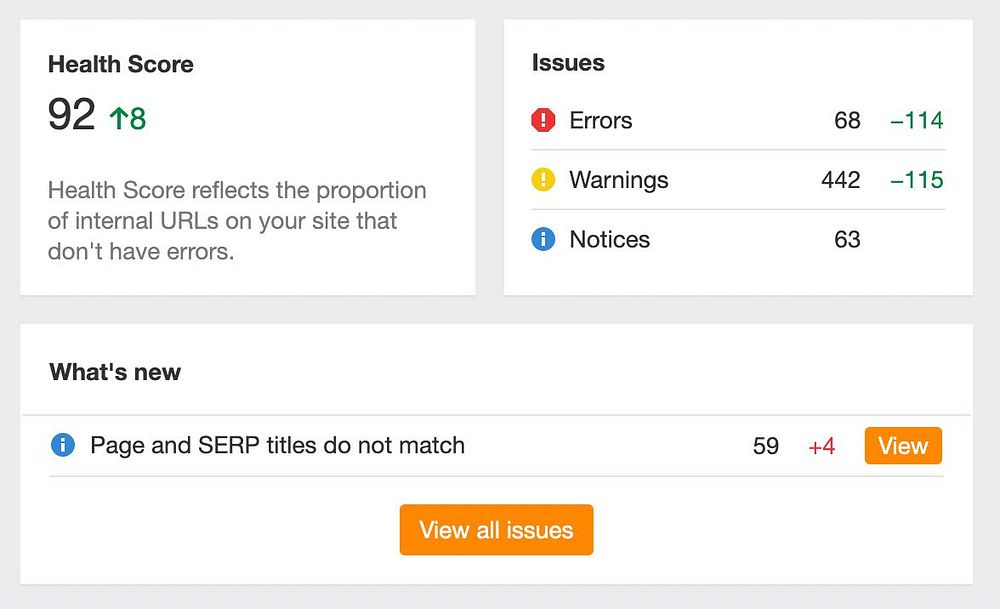Click the Errors change value −114
Viewport: 1000px width, 609px height.
[x=917, y=121]
